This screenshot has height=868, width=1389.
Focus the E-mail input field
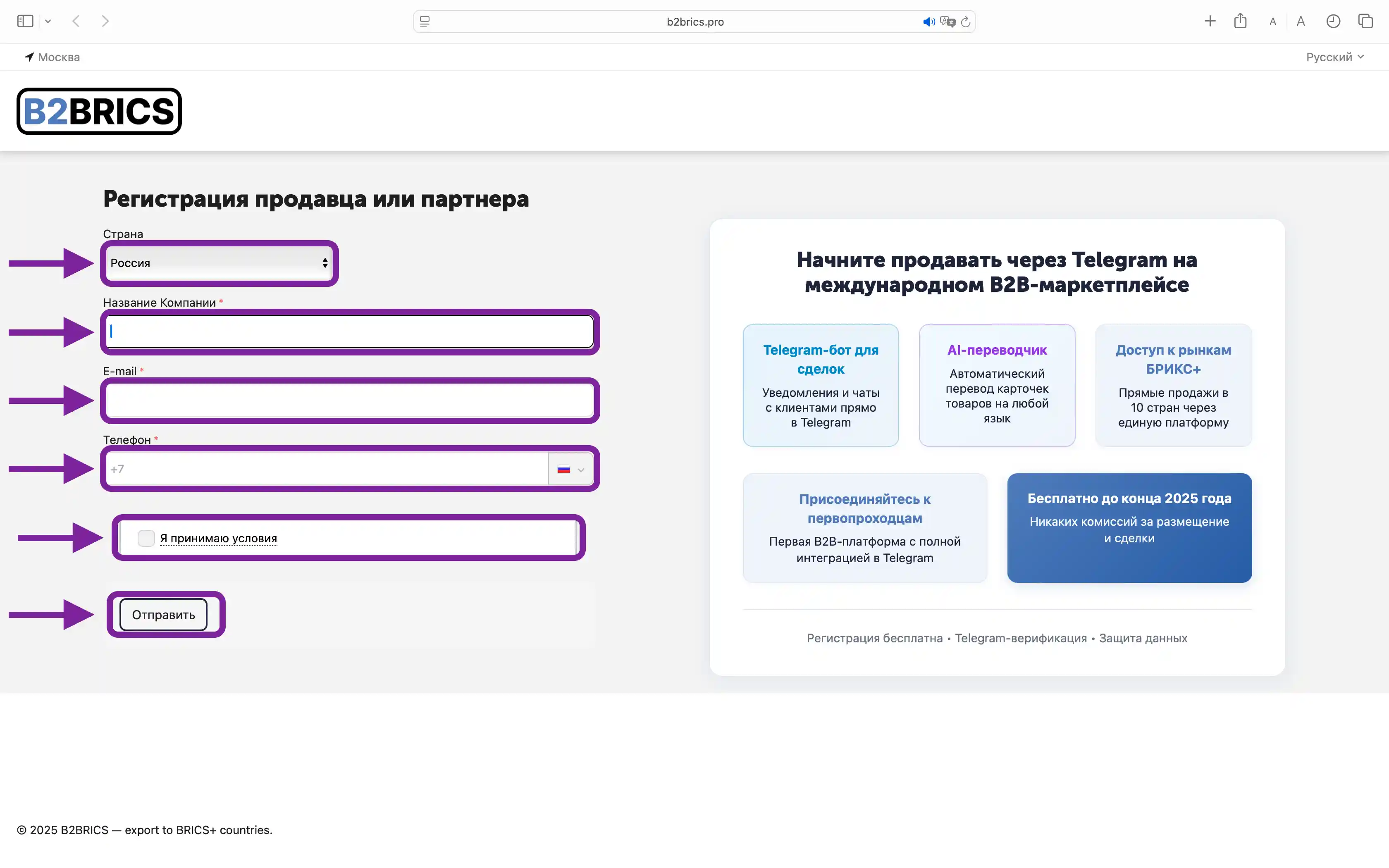(x=350, y=400)
